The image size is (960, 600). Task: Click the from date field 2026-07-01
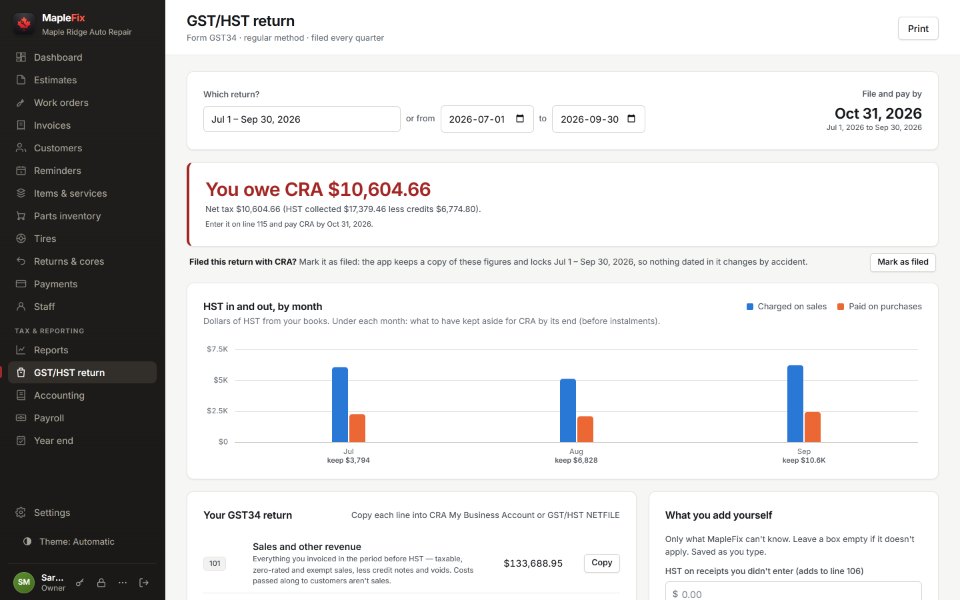[487, 119]
